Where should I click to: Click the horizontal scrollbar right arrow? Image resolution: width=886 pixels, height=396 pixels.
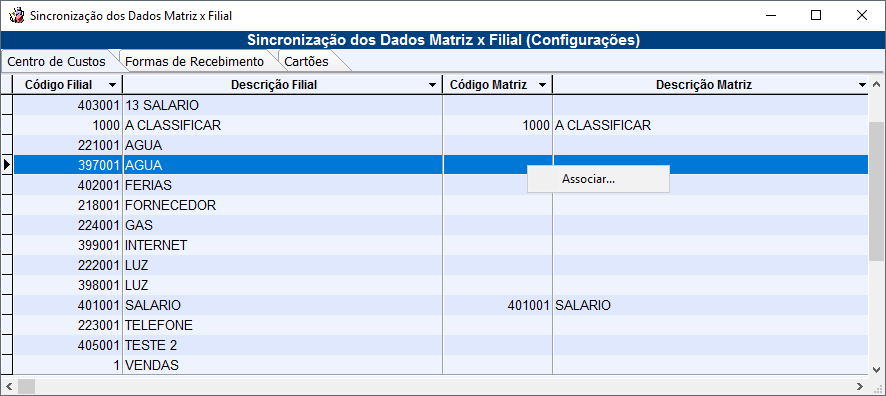[859, 386]
